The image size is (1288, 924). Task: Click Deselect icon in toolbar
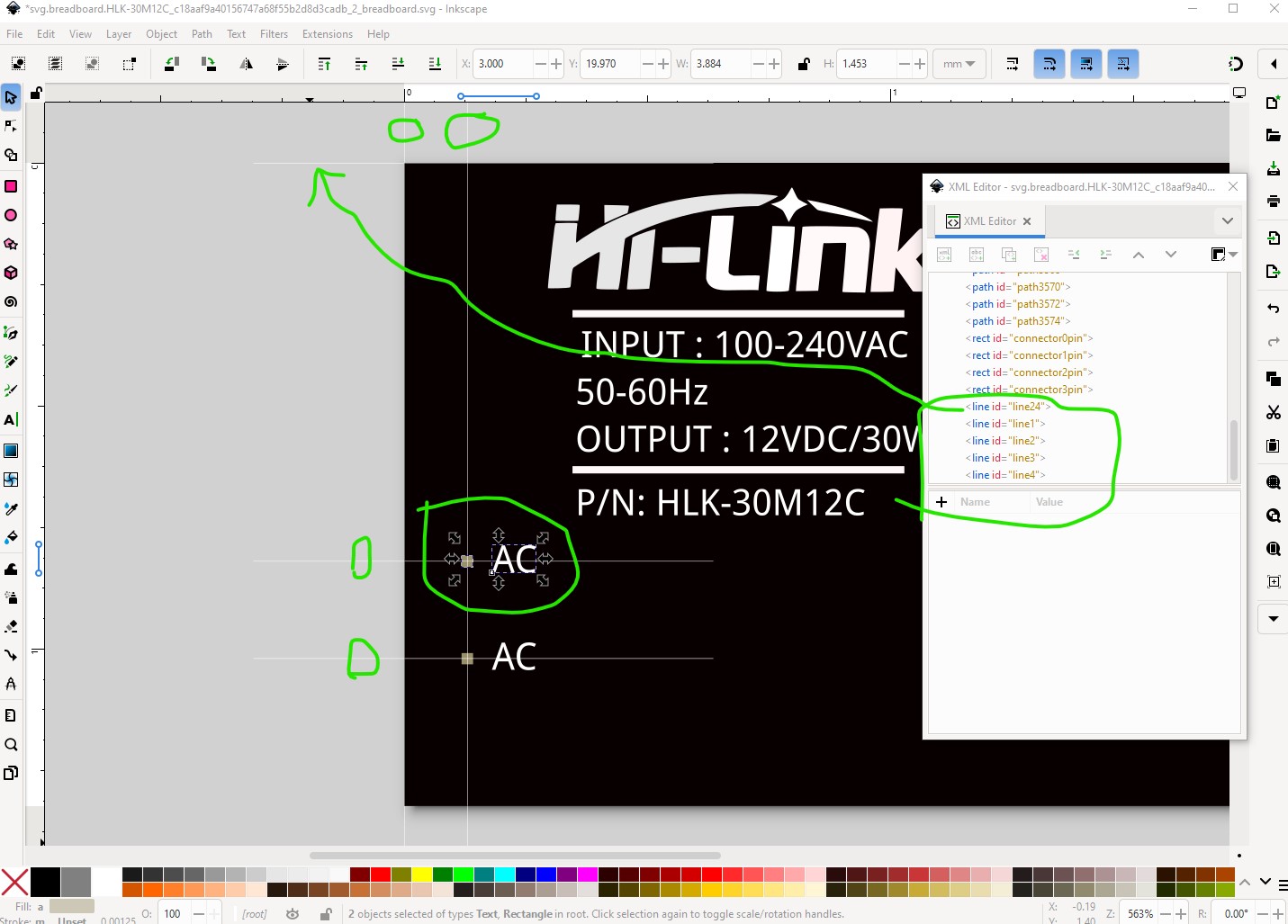pyautogui.click(x=92, y=64)
